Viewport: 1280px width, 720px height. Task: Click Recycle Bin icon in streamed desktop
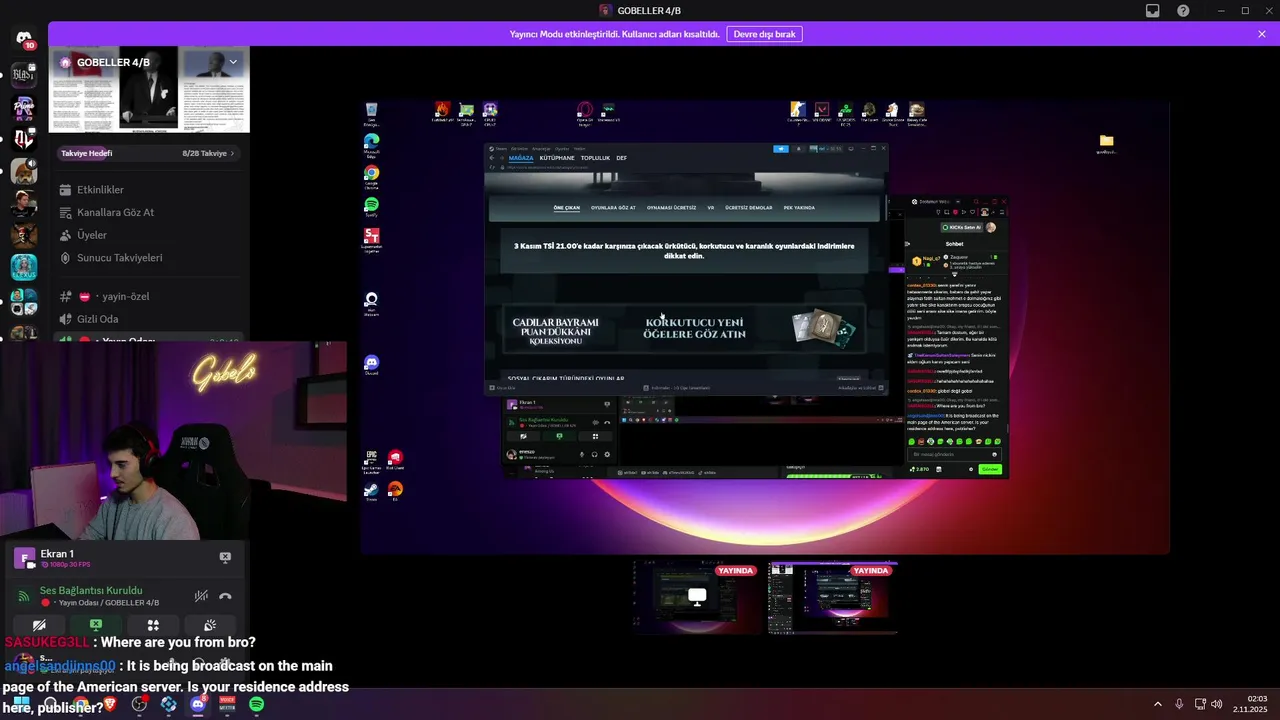tap(371, 113)
